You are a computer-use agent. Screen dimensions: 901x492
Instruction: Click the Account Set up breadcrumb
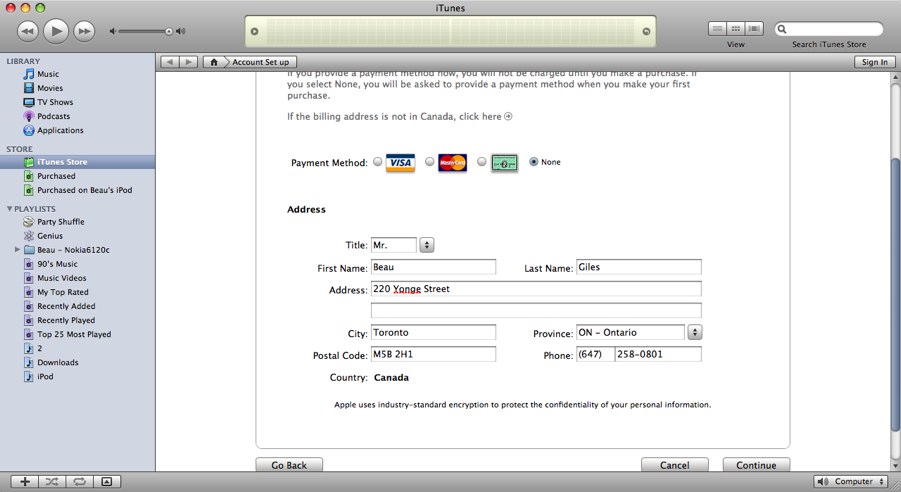tap(260, 62)
